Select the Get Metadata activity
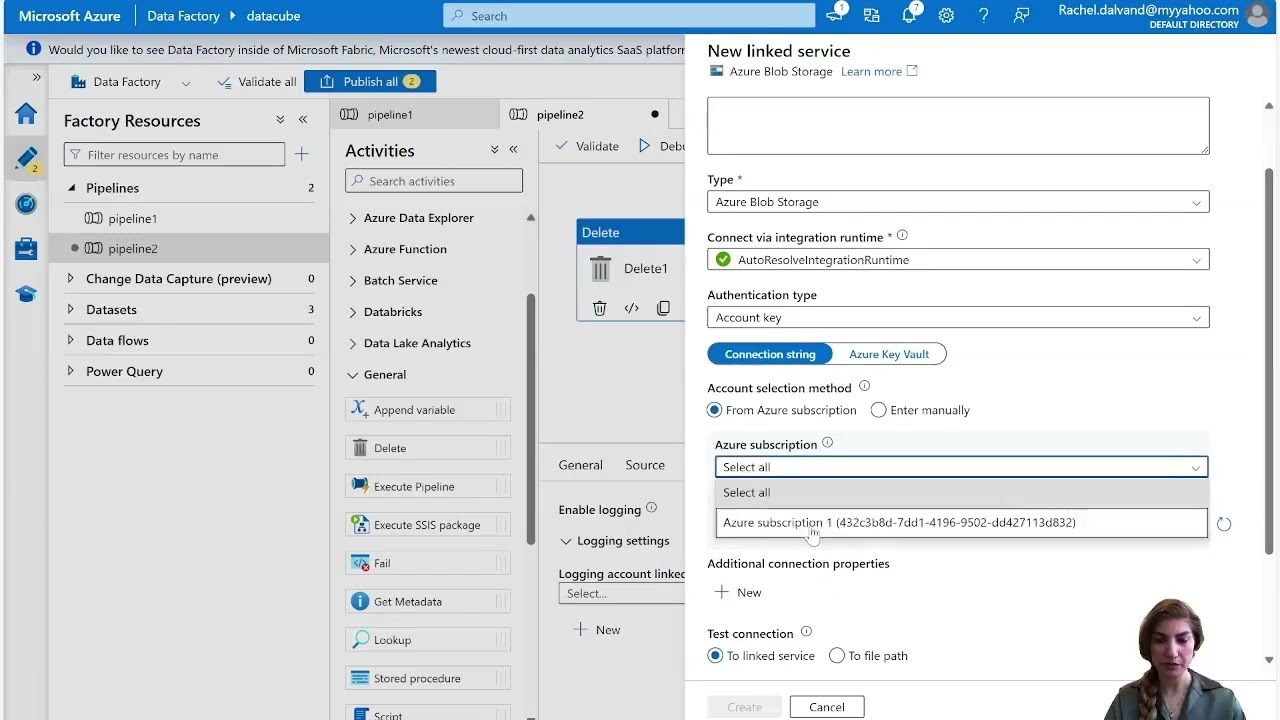1280x720 pixels. pos(428,602)
